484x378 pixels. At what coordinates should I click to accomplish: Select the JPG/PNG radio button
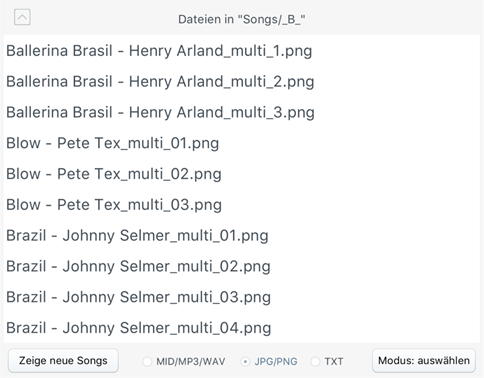pyautogui.click(x=245, y=362)
